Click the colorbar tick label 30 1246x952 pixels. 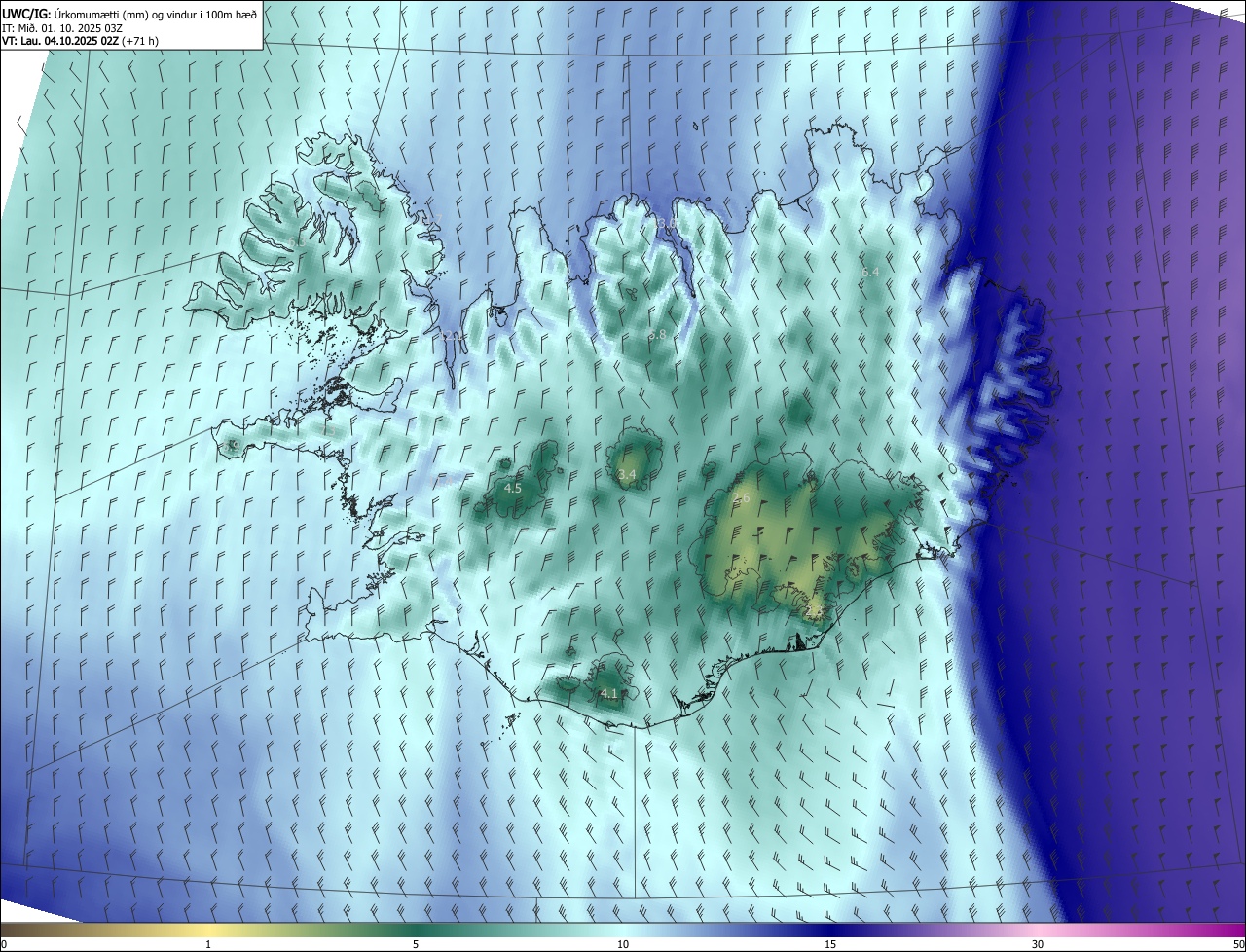point(1038,945)
